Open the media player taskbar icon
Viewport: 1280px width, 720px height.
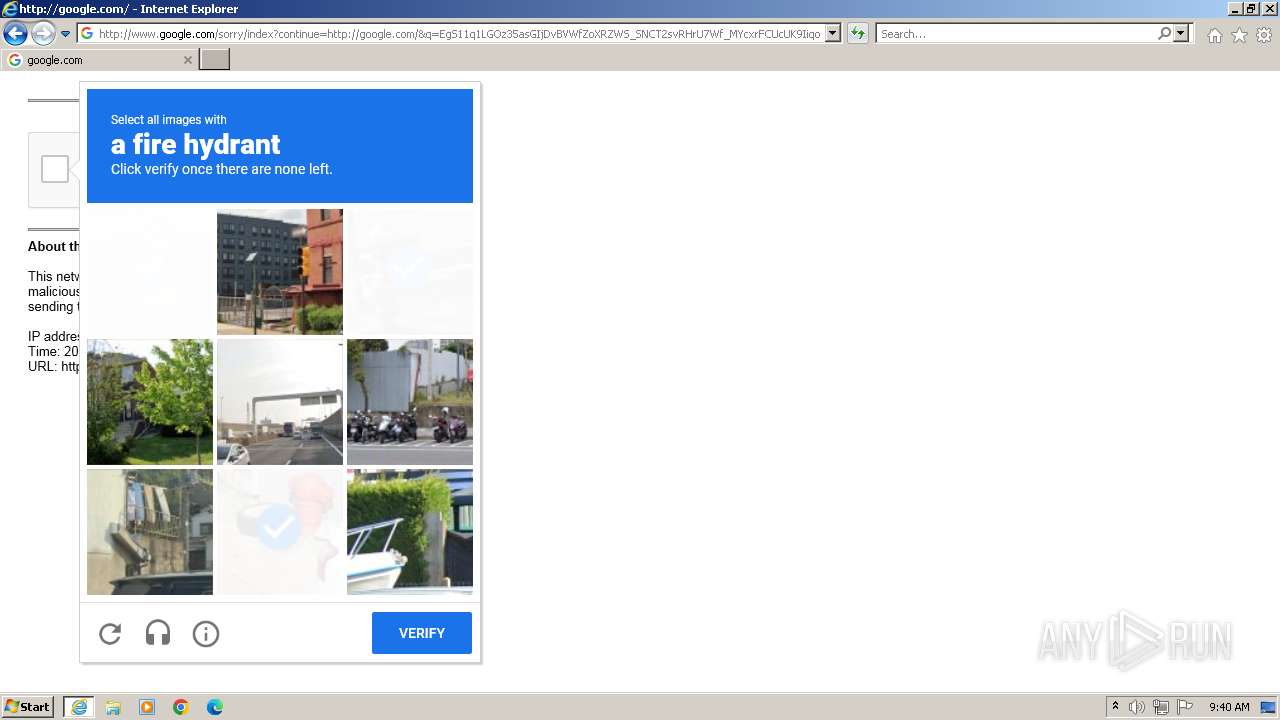pyautogui.click(x=147, y=707)
